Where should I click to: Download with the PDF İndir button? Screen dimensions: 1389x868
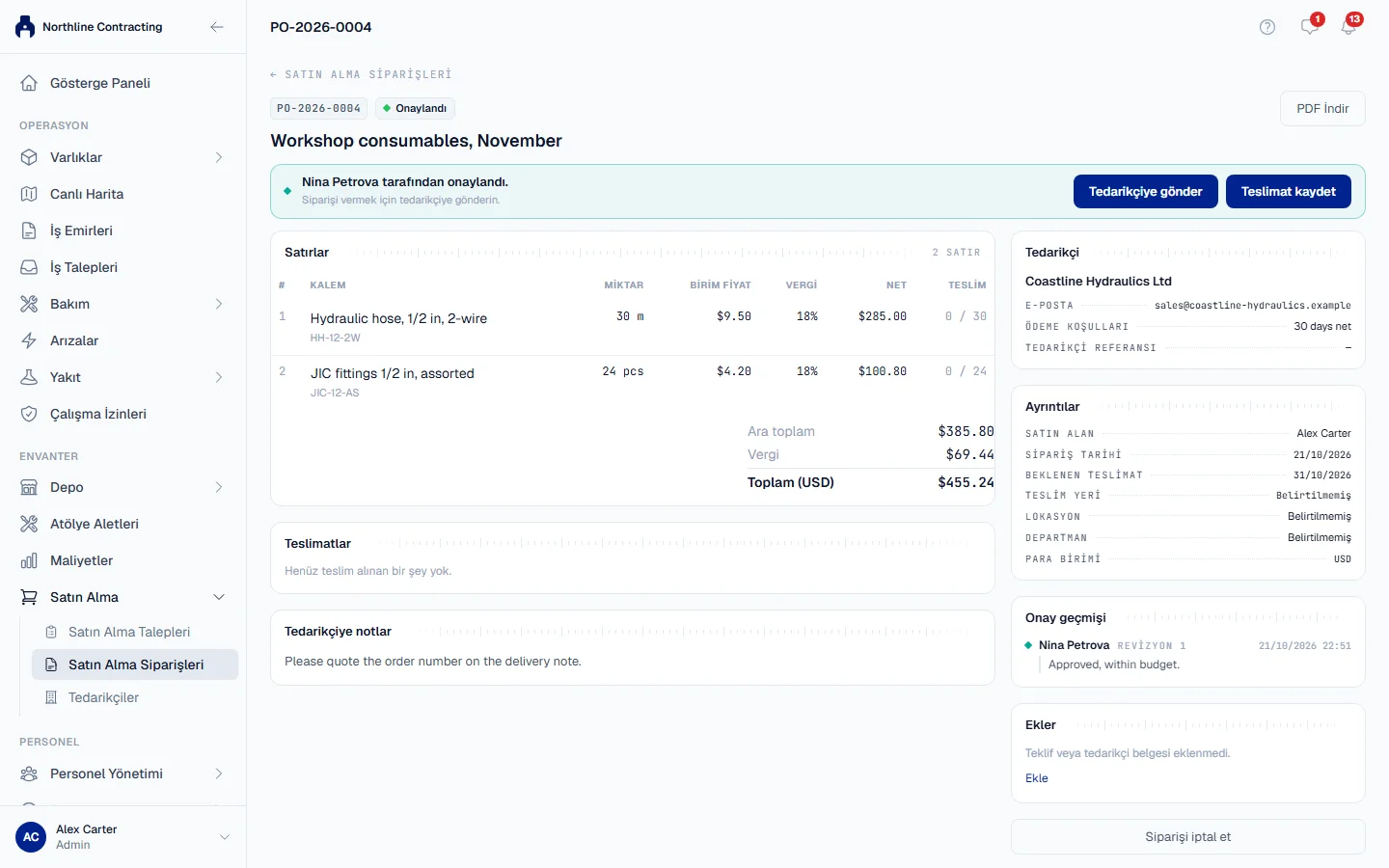1322,108
